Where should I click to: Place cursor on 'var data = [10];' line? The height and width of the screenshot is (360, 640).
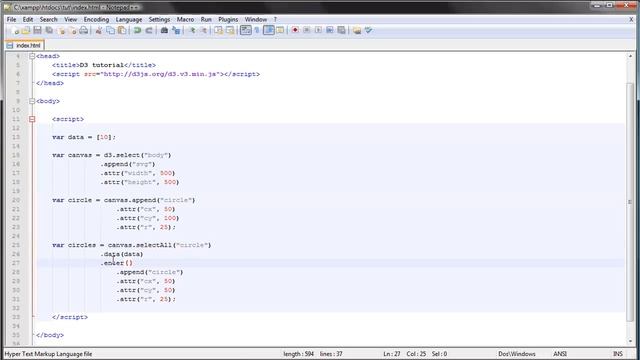[x=84, y=137]
